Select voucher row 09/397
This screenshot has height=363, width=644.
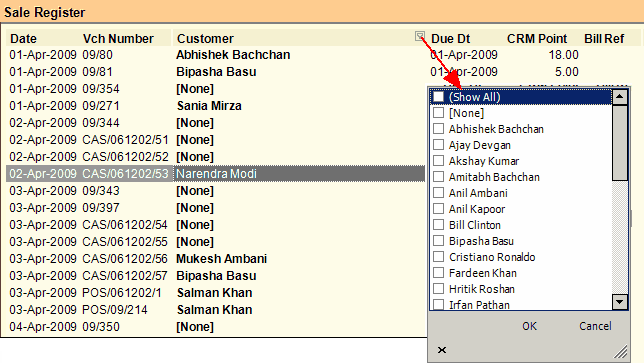click(x=216, y=208)
